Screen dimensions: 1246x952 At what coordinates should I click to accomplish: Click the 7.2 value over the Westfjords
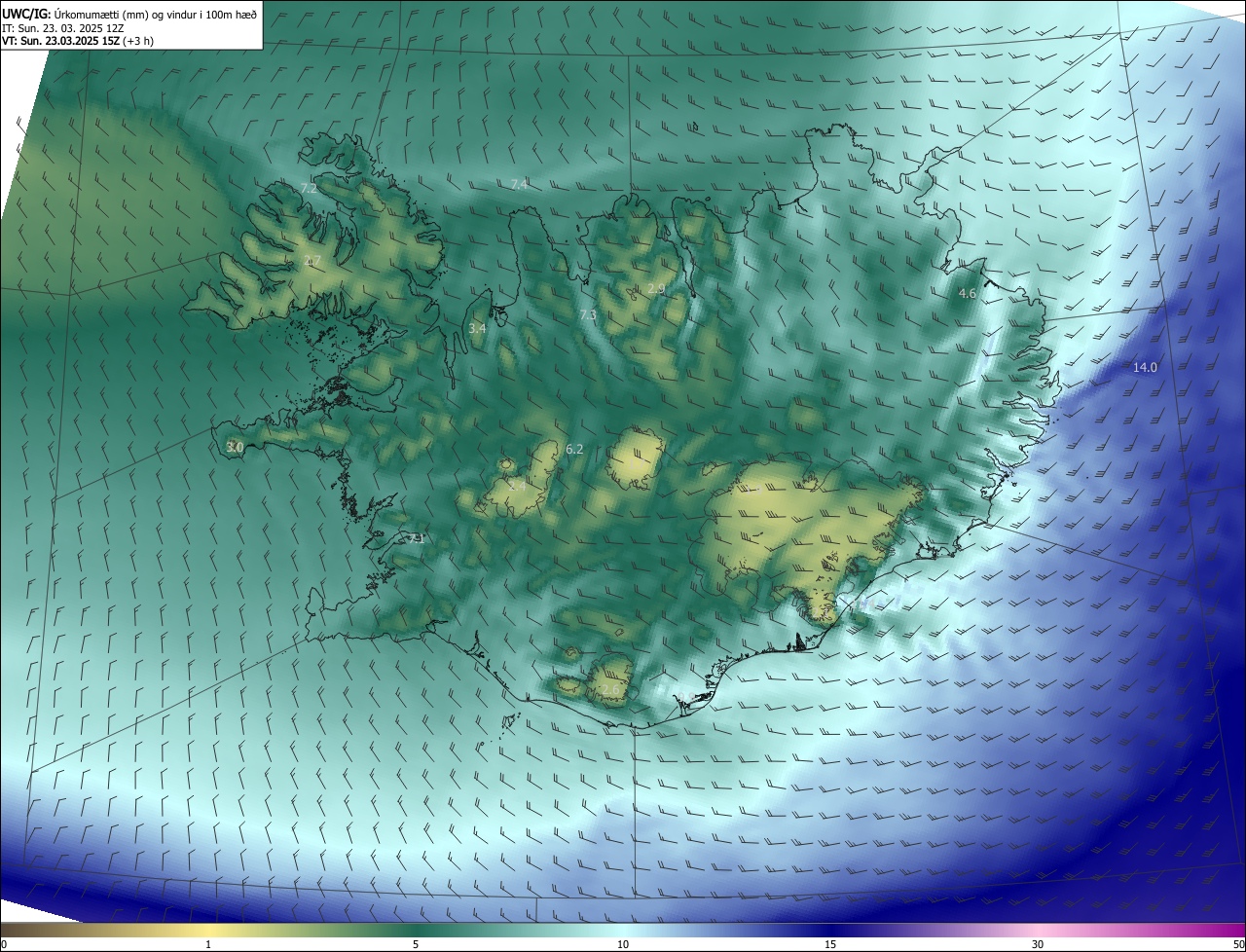[309, 188]
